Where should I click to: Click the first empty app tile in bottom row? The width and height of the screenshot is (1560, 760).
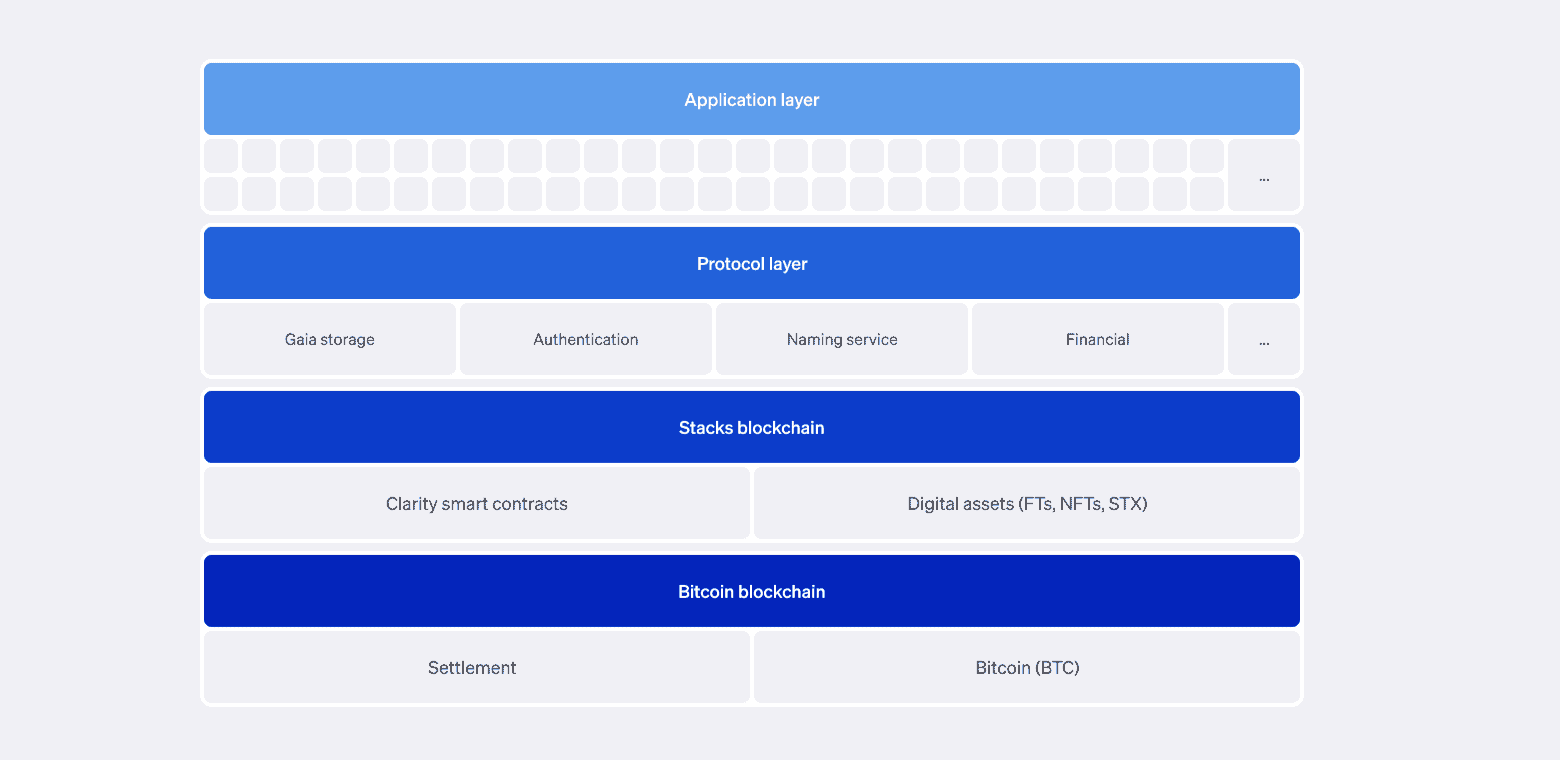pyautogui.click(x=221, y=194)
